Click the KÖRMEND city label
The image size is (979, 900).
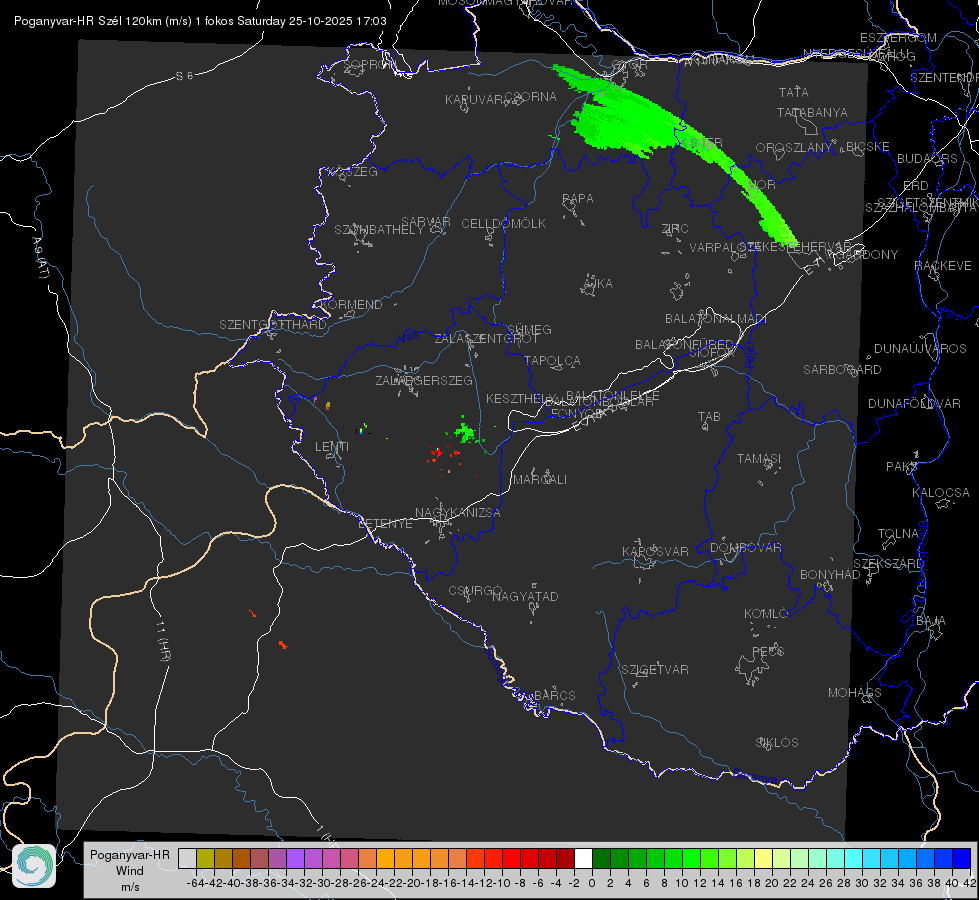pos(351,305)
